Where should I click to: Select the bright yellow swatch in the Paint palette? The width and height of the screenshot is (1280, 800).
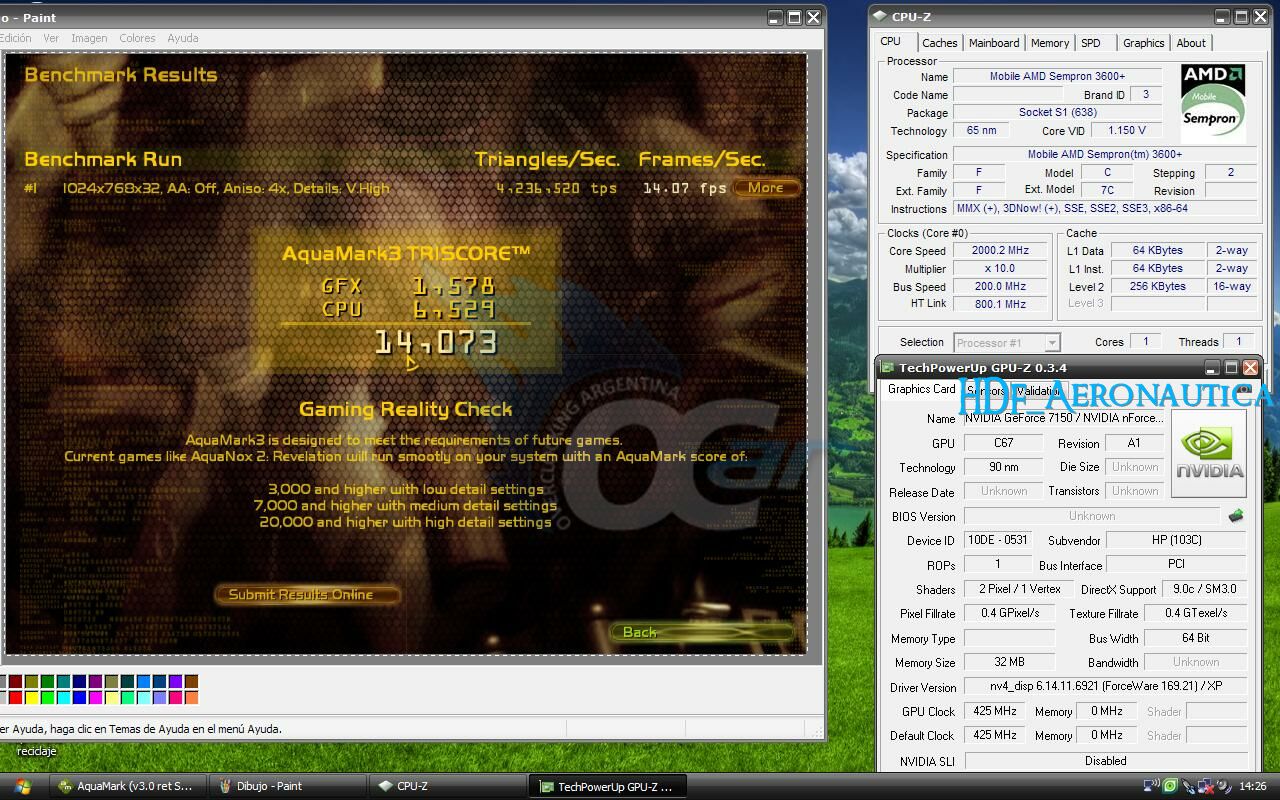pos(32,697)
